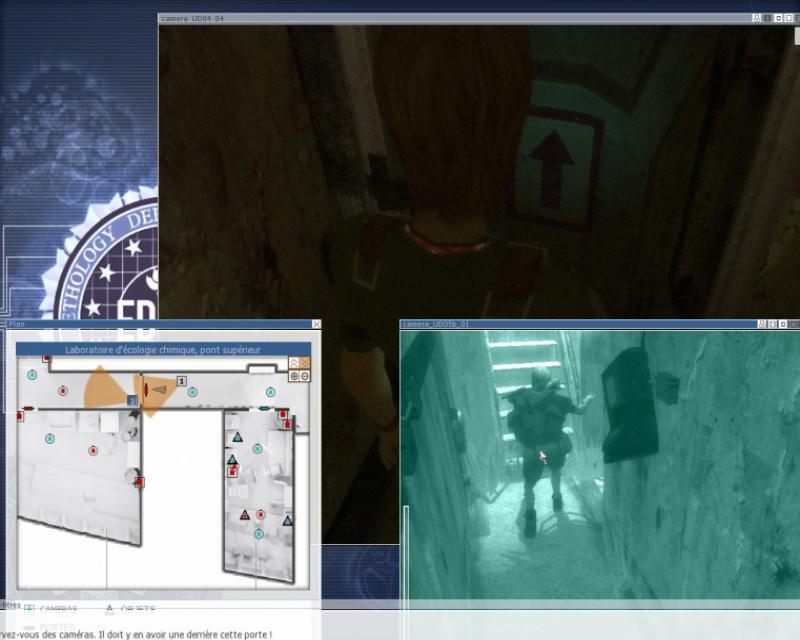Select camera marker numbered 1 on map
The height and width of the screenshot is (640, 800).
[x=182, y=381]
